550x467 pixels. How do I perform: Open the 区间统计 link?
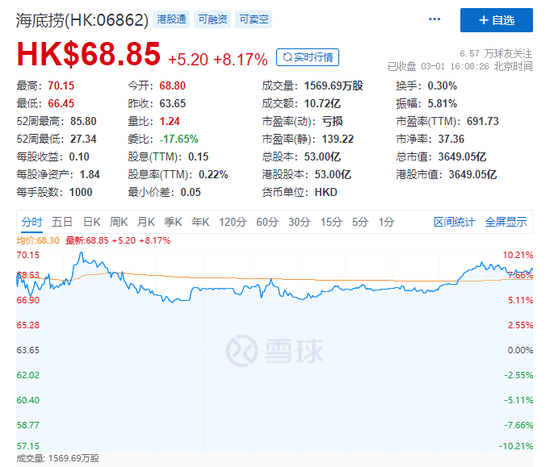[x=454, y=222]
